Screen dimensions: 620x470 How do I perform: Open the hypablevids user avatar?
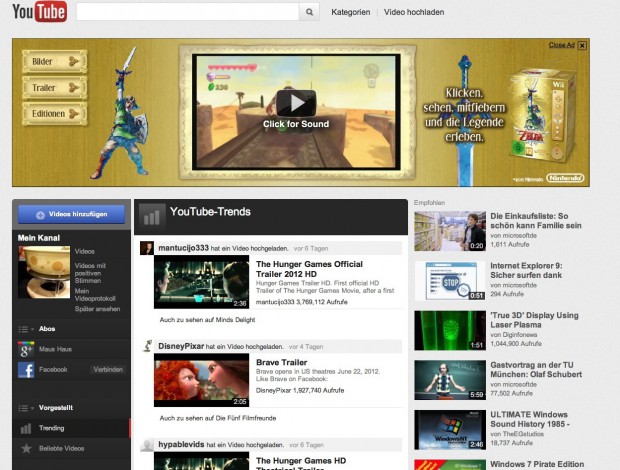[147, 445]
